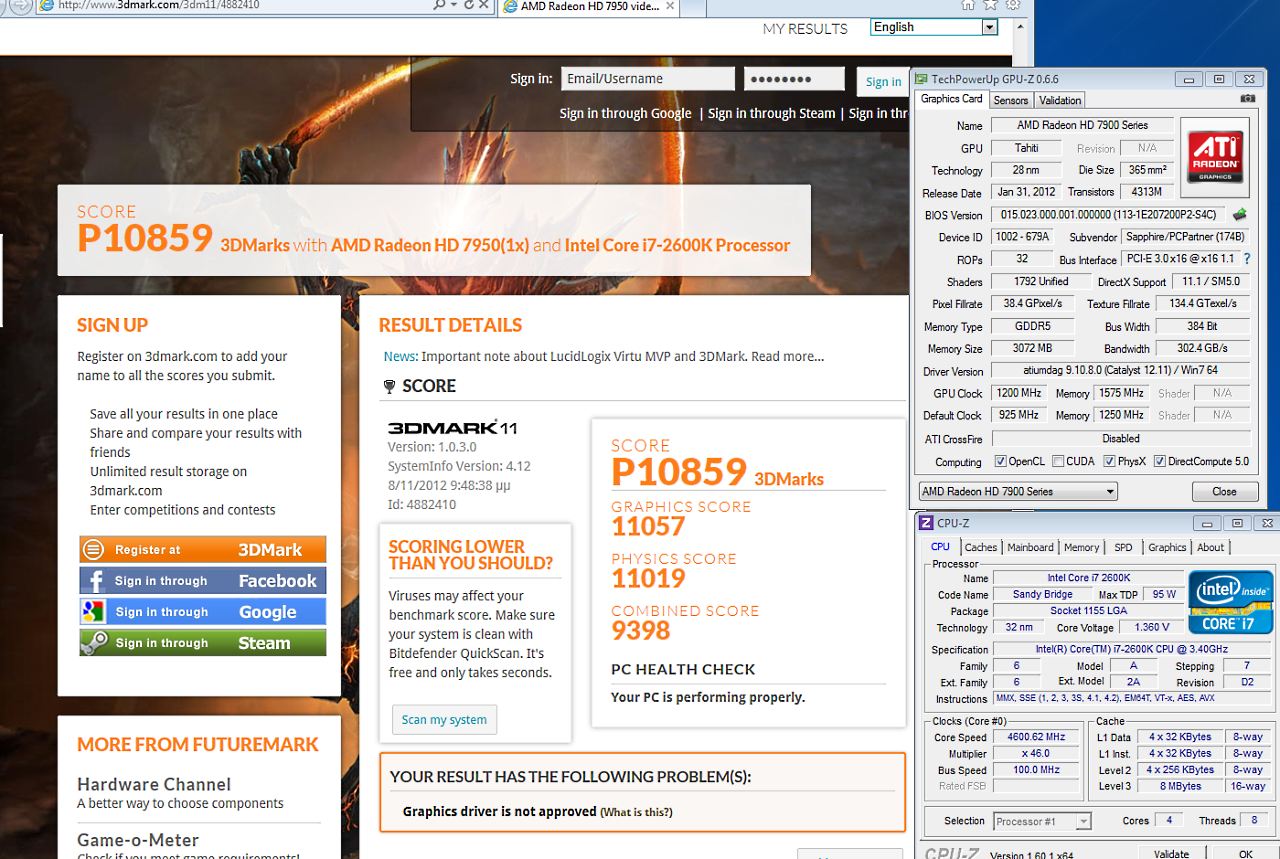The width and height of the screenshot is (1280, 859).
Task: Click the Bus Interface question mark icon
Action: (1246, 259)
